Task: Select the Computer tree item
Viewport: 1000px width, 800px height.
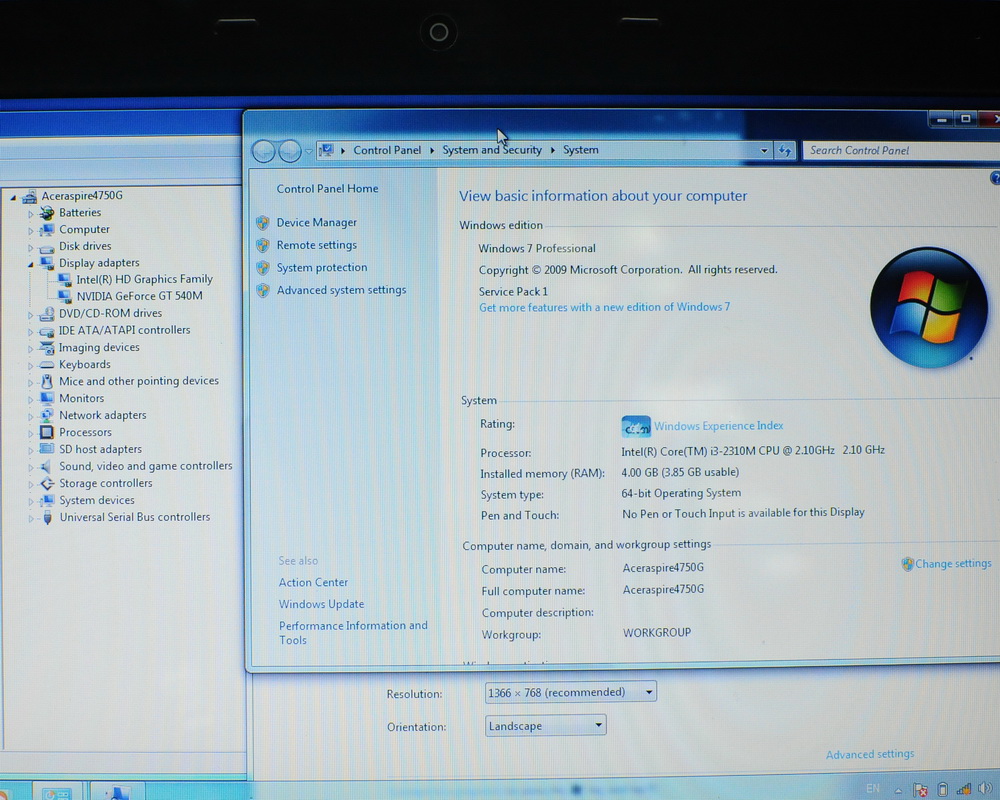Action: [x=84, y=230]
